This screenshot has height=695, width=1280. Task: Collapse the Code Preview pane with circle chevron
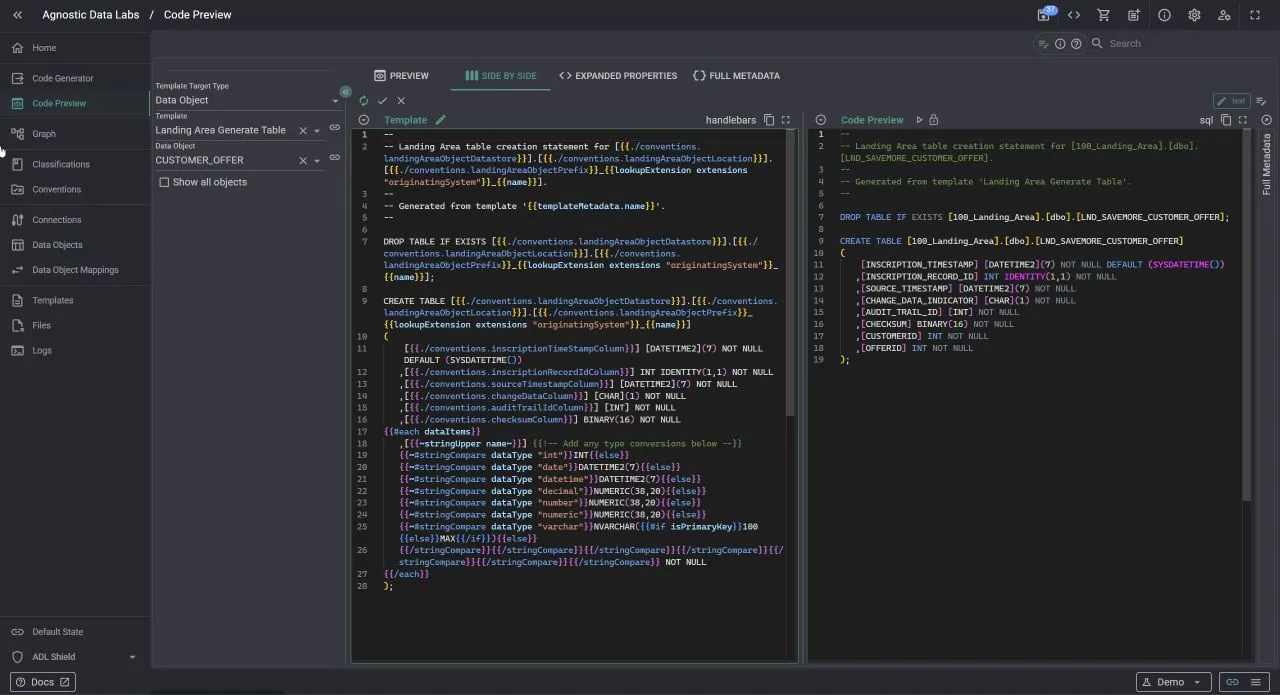[821, 120]
